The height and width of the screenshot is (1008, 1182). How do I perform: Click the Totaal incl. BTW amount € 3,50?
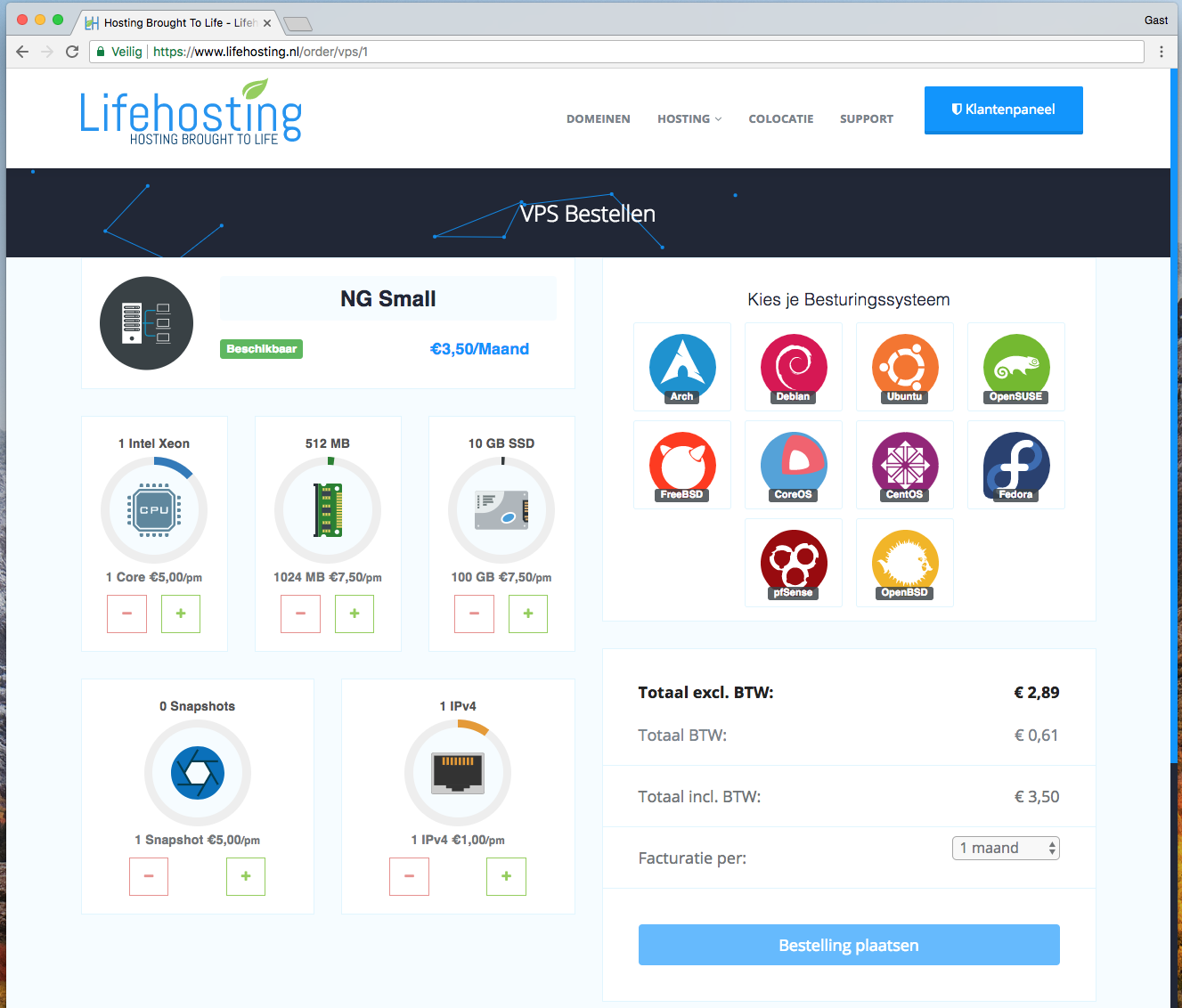click(x=1037, y=797)
